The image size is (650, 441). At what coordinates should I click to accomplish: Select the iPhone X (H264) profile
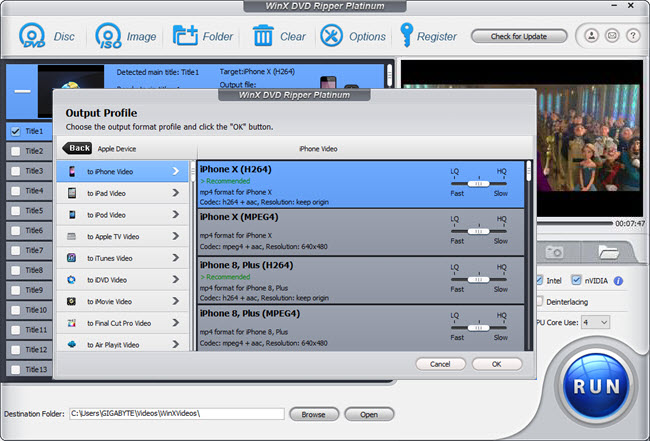(361, 184)
